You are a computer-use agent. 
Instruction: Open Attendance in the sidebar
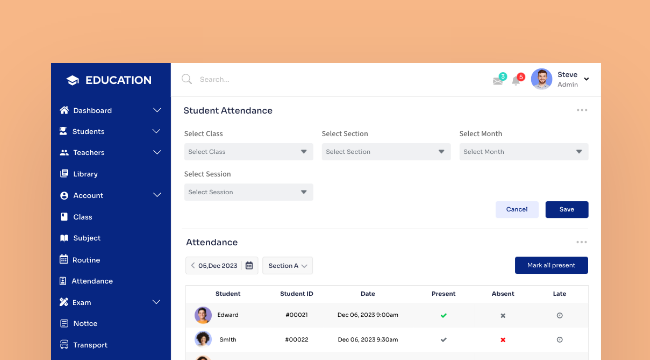[92, 281]
